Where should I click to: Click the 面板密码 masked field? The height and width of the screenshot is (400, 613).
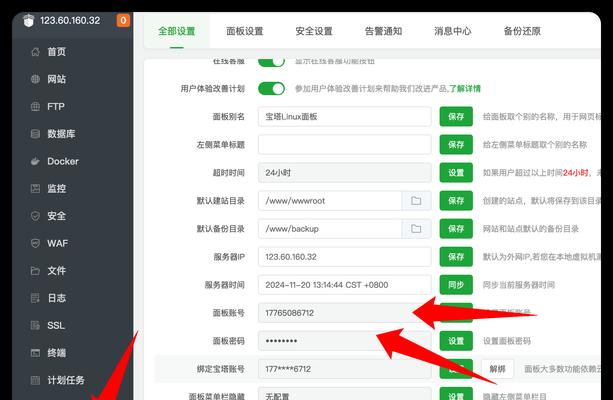pyautogui.click(x=344, y=341)
